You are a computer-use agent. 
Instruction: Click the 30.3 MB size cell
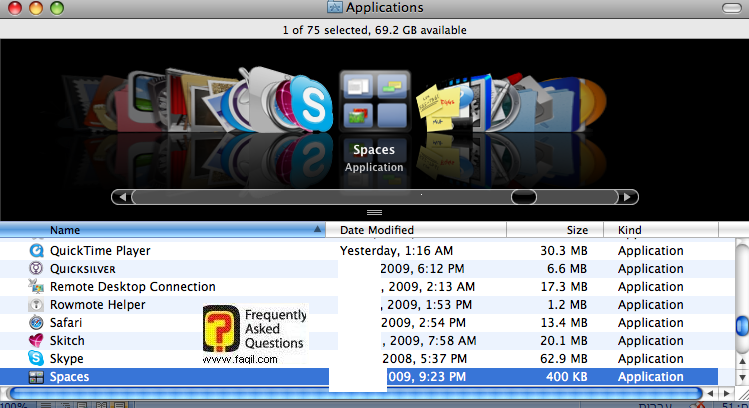coord(564,250)
